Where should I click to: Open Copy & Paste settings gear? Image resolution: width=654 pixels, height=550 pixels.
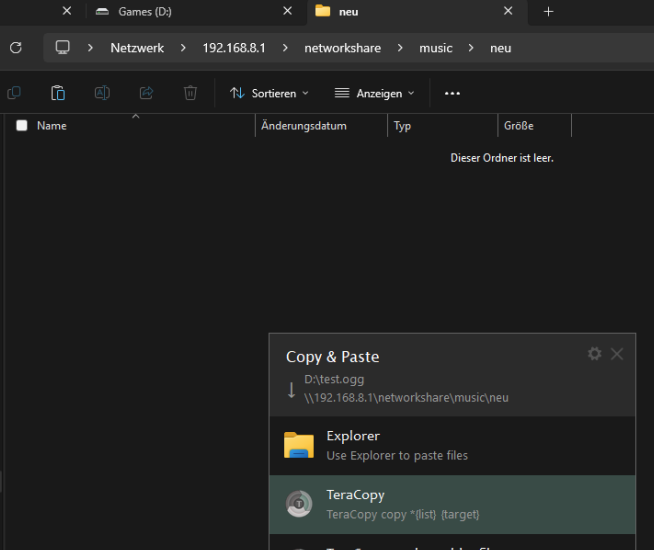(x=594, y=354)
